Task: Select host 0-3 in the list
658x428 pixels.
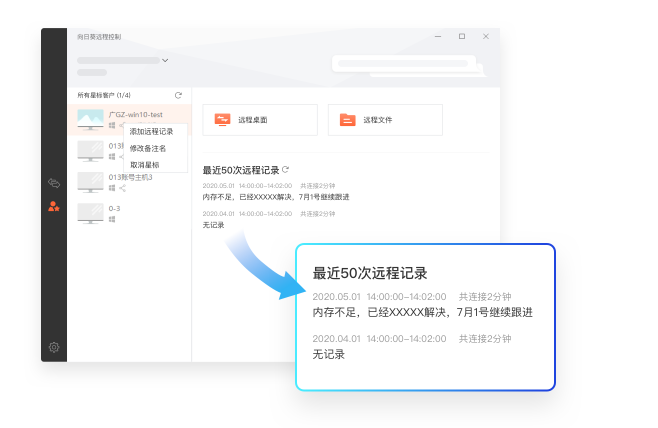Action: [129, 214]
